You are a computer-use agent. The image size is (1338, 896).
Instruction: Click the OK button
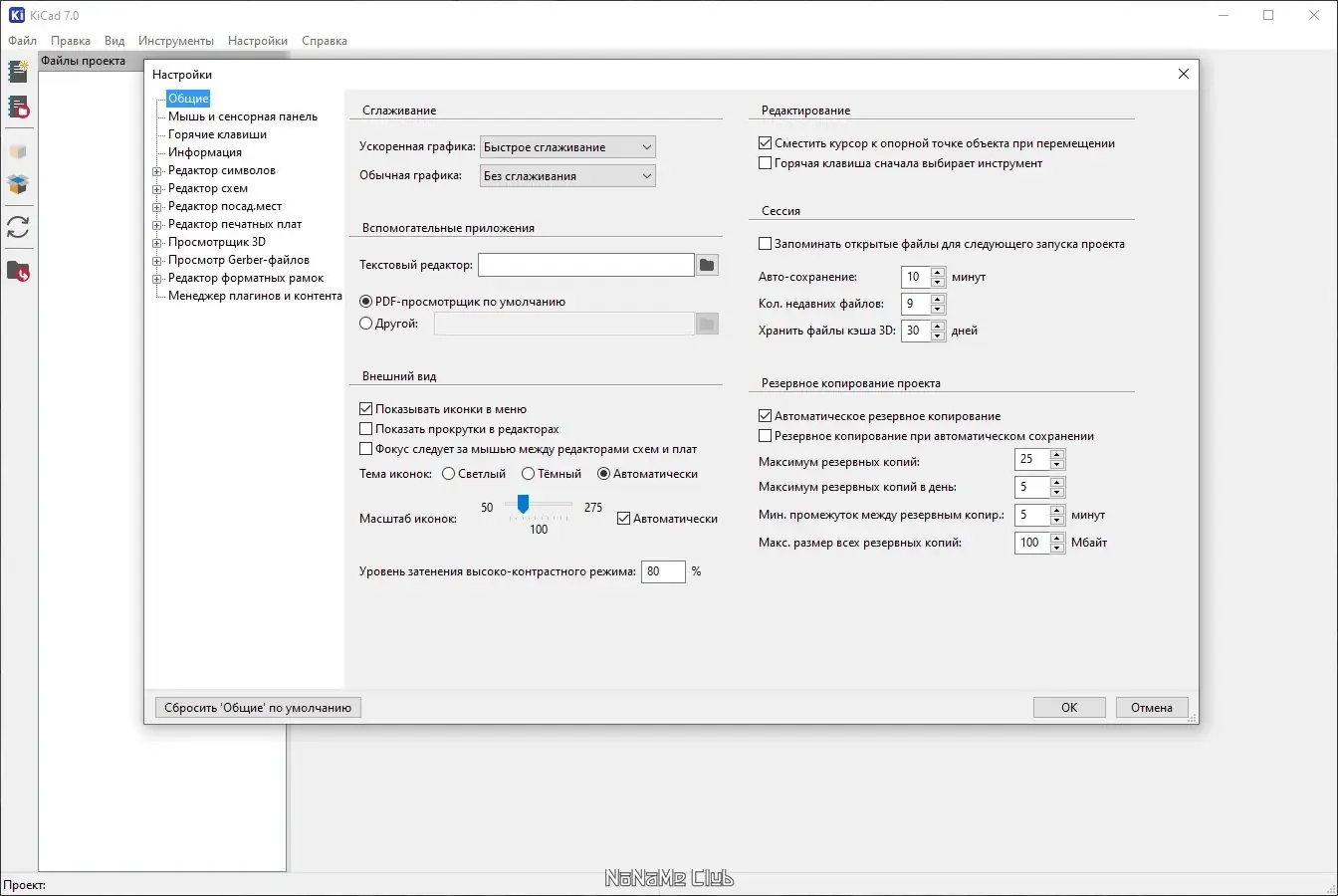1069,708
